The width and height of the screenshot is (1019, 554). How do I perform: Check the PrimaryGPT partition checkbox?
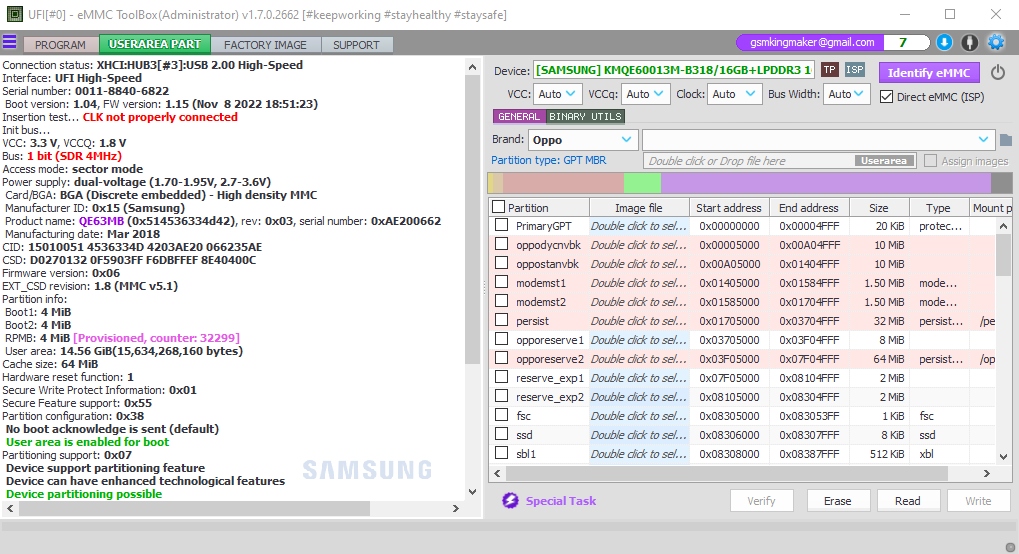pos(501,226)
